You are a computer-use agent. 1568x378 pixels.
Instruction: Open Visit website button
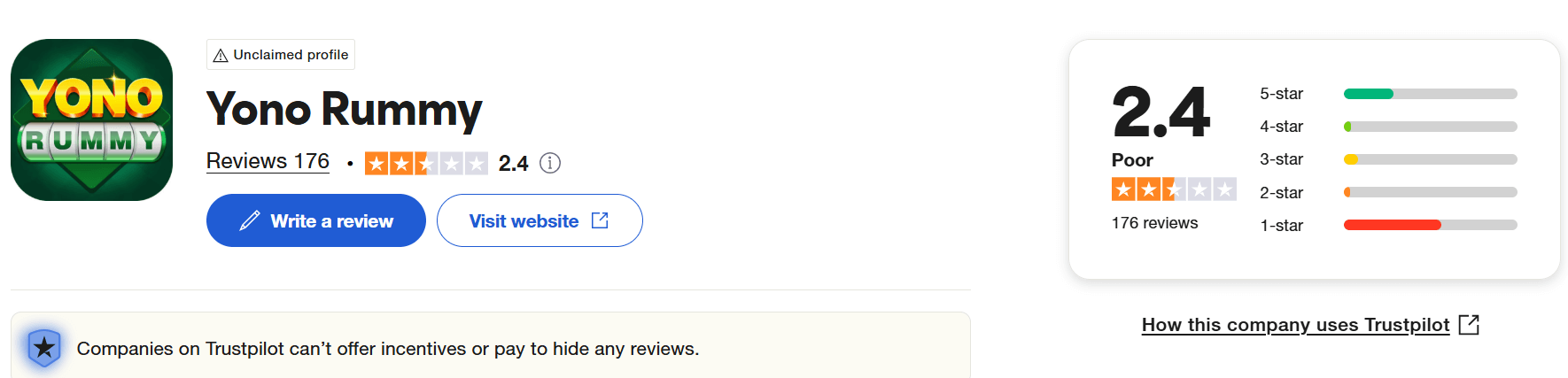coord(539,220)
